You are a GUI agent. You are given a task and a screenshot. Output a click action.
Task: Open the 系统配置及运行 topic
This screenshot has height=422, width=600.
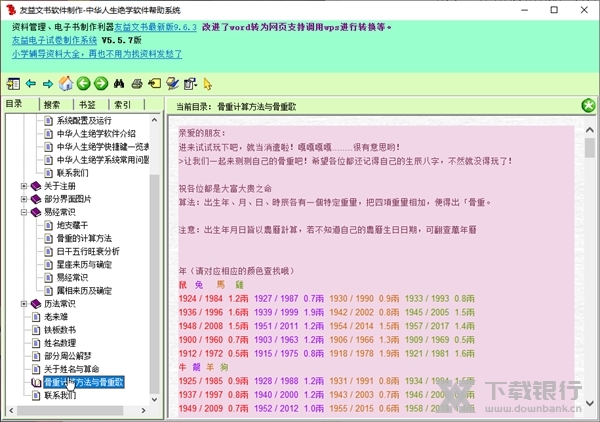(x=84, y=121)
